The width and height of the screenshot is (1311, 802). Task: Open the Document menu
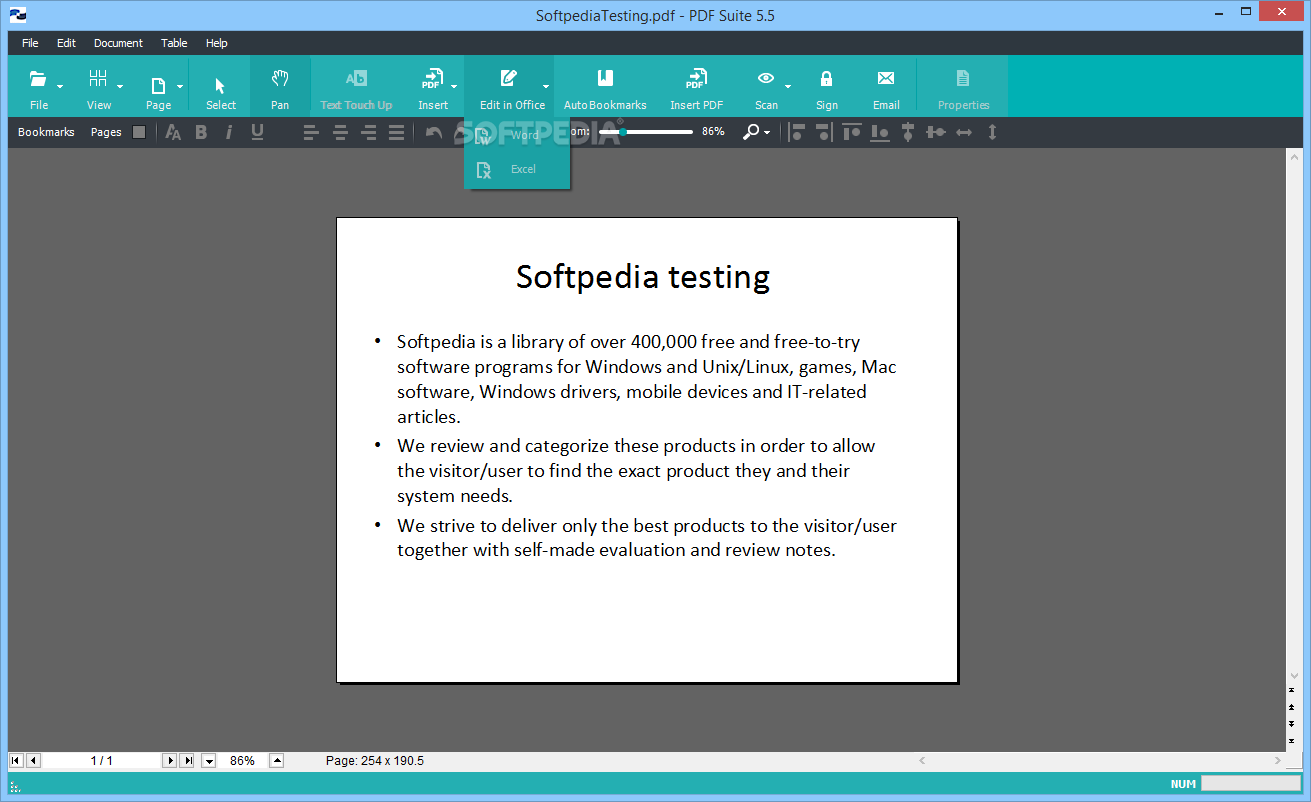[x=118, y=43]
